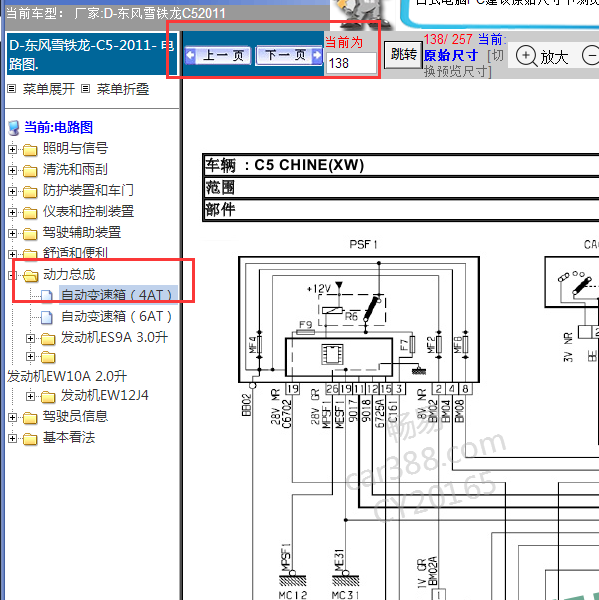Open the 照明与信号 tree item
599x600 pixels.
[x=75, y=148]
